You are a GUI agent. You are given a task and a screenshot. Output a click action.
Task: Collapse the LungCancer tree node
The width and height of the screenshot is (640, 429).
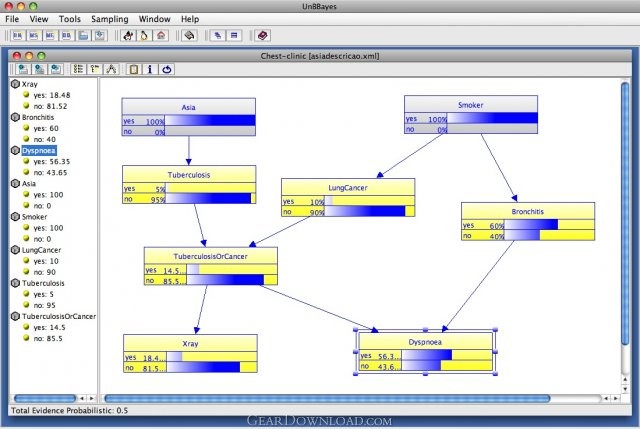[15, 250]
